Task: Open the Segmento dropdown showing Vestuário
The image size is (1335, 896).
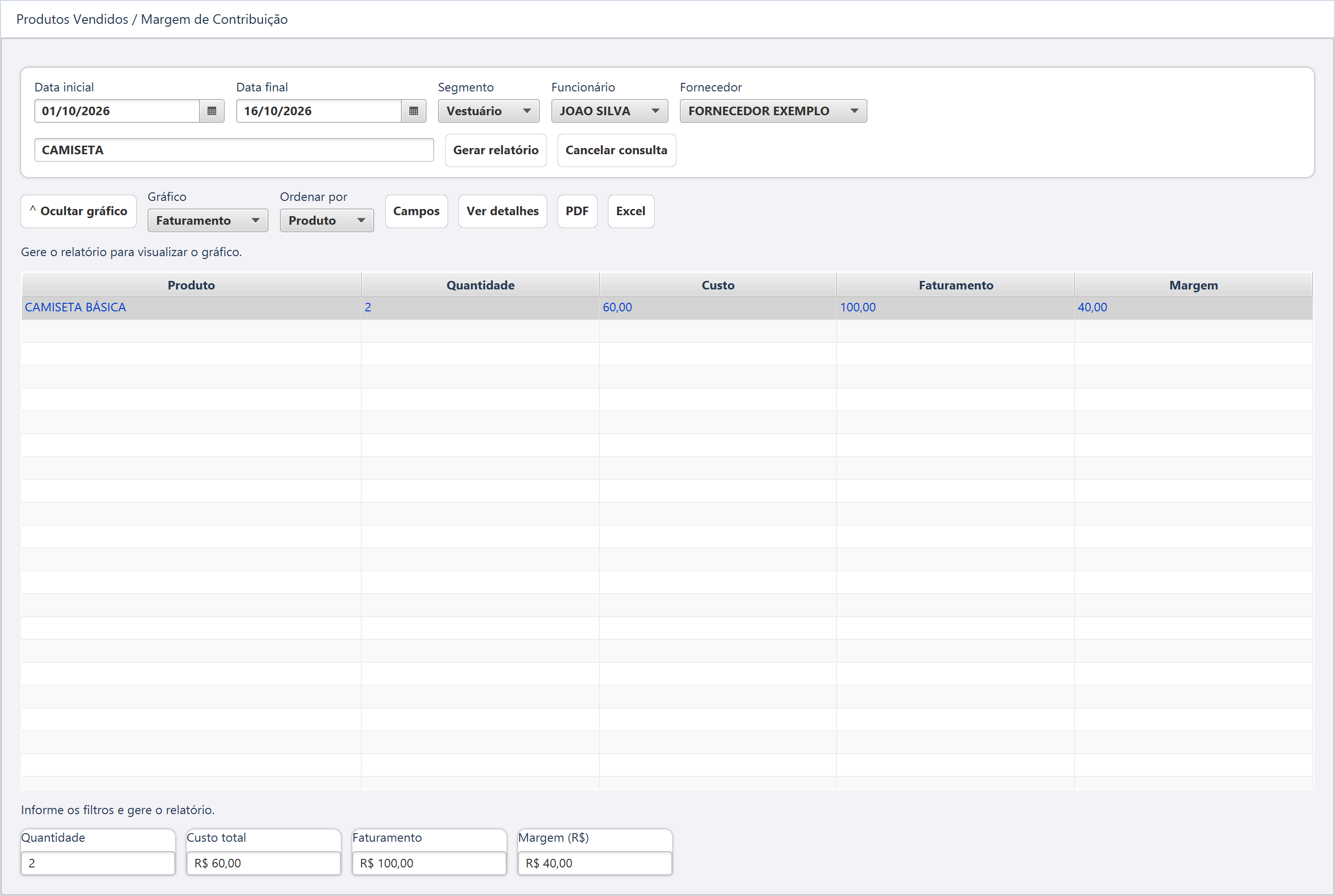Action: tap(488, 111)
